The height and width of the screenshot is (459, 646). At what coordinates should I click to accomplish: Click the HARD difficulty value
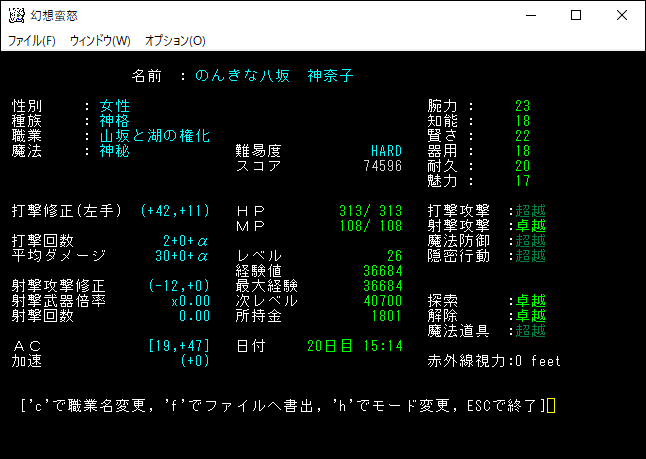click(386, 151)
